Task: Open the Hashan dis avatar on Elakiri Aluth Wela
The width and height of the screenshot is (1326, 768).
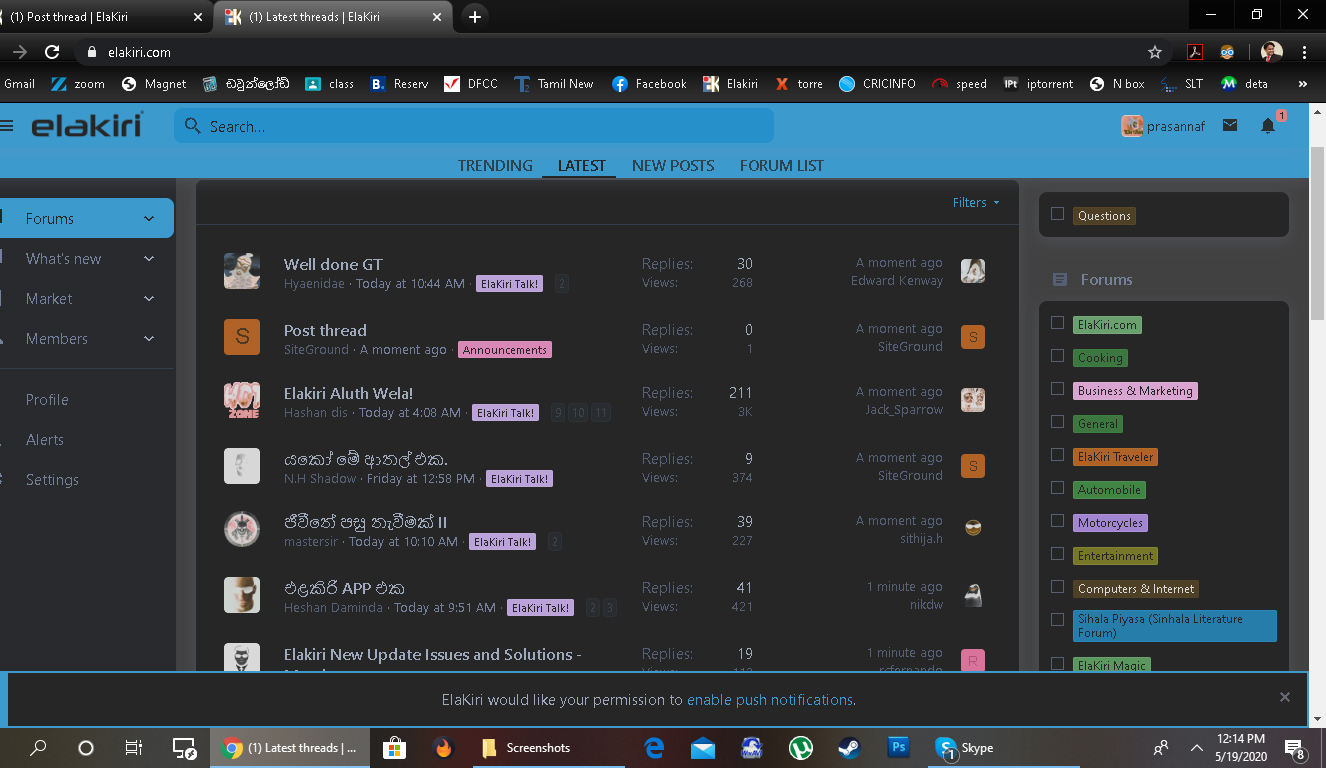Action: (x=242, y=401)
